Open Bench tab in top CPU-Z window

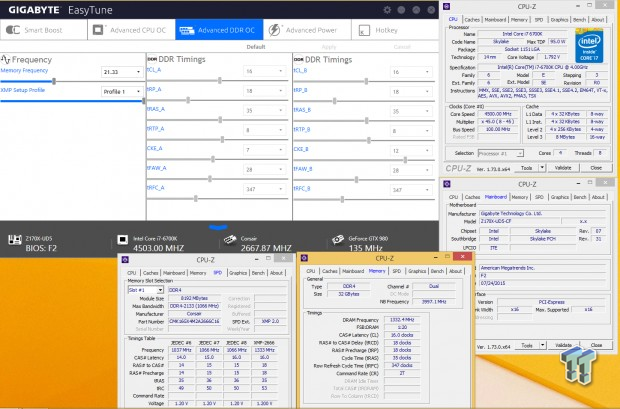[x=579, y=19]
